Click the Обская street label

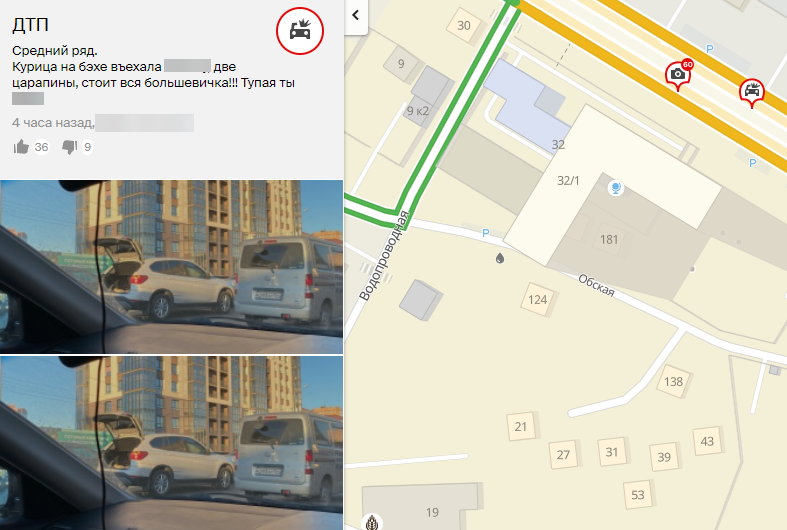coord(596,285)
